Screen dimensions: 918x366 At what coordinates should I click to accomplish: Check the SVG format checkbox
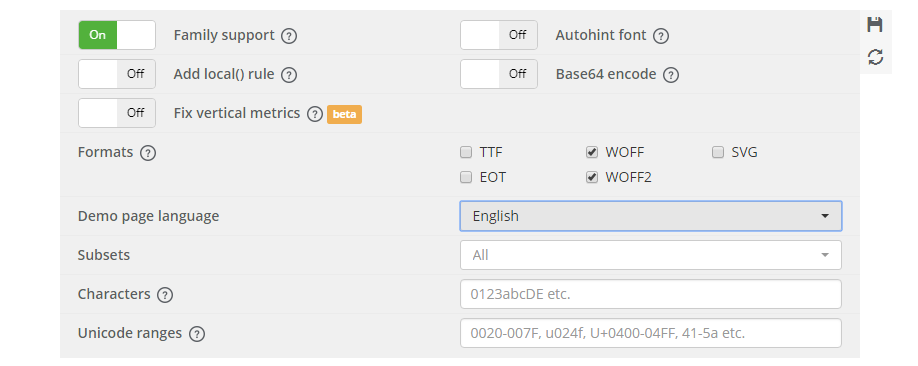(x=718, y=153)
